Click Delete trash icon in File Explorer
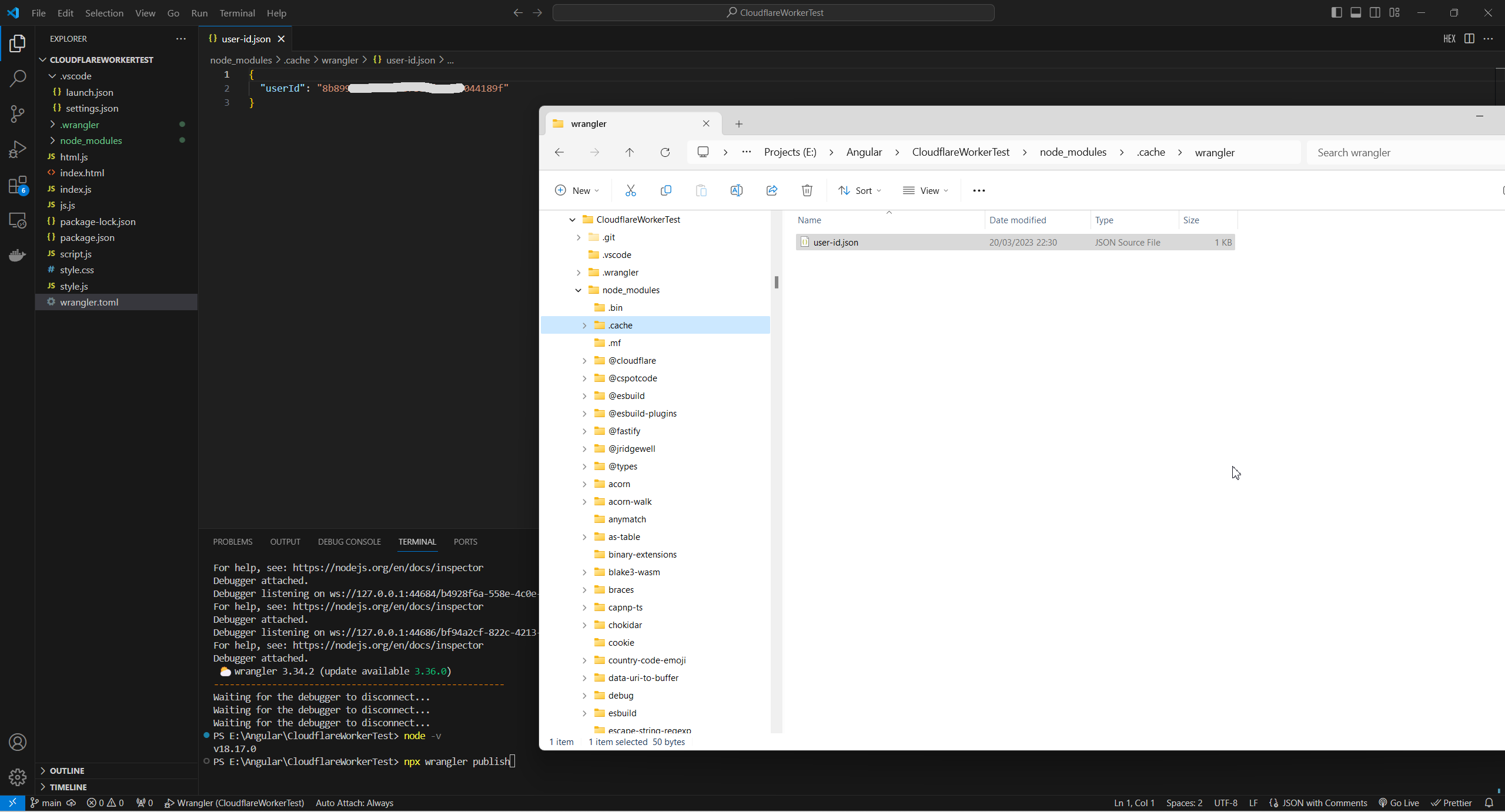 [x=807, y=190]
